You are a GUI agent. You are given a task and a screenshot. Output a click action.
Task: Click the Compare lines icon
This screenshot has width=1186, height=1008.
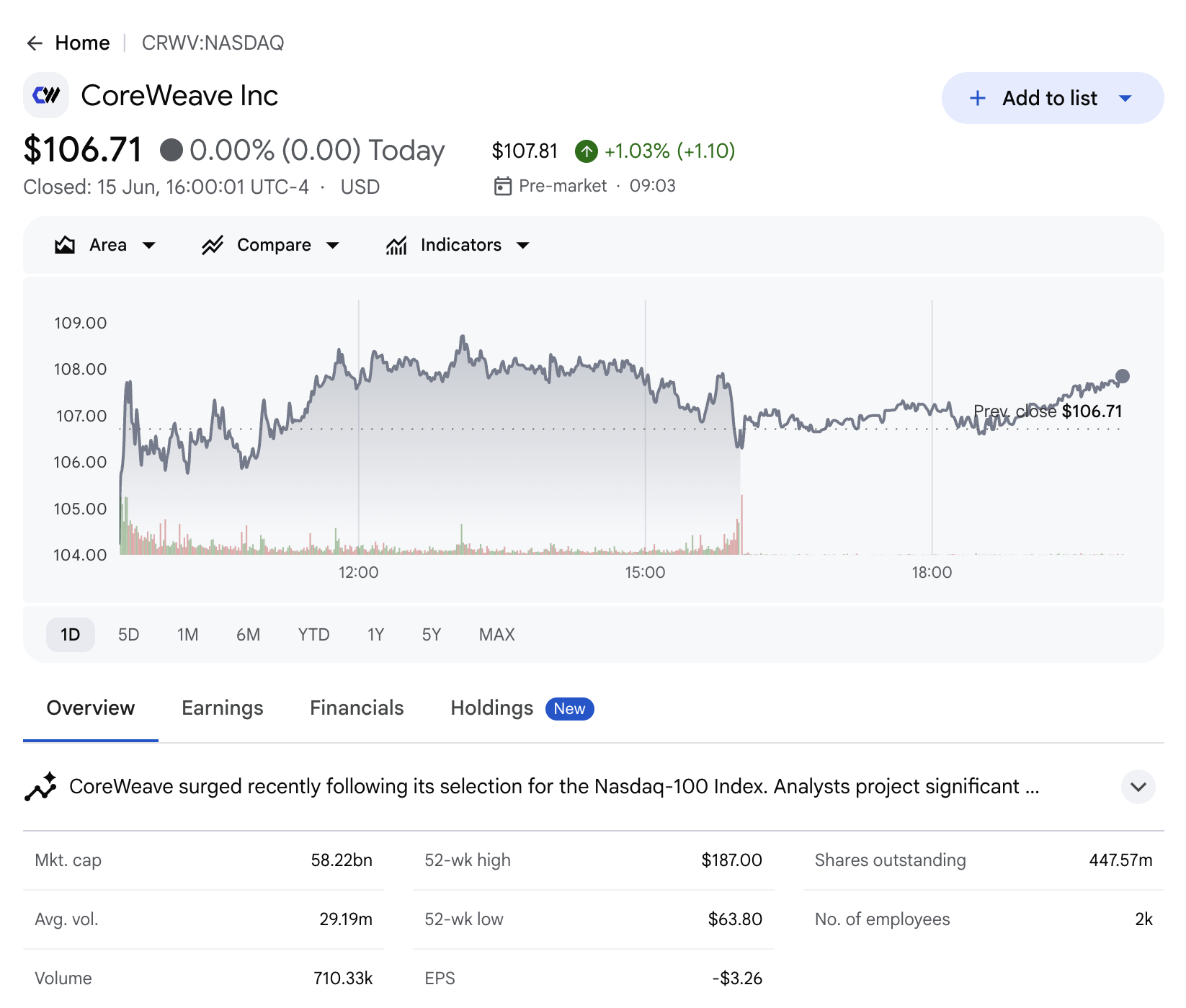213,245
